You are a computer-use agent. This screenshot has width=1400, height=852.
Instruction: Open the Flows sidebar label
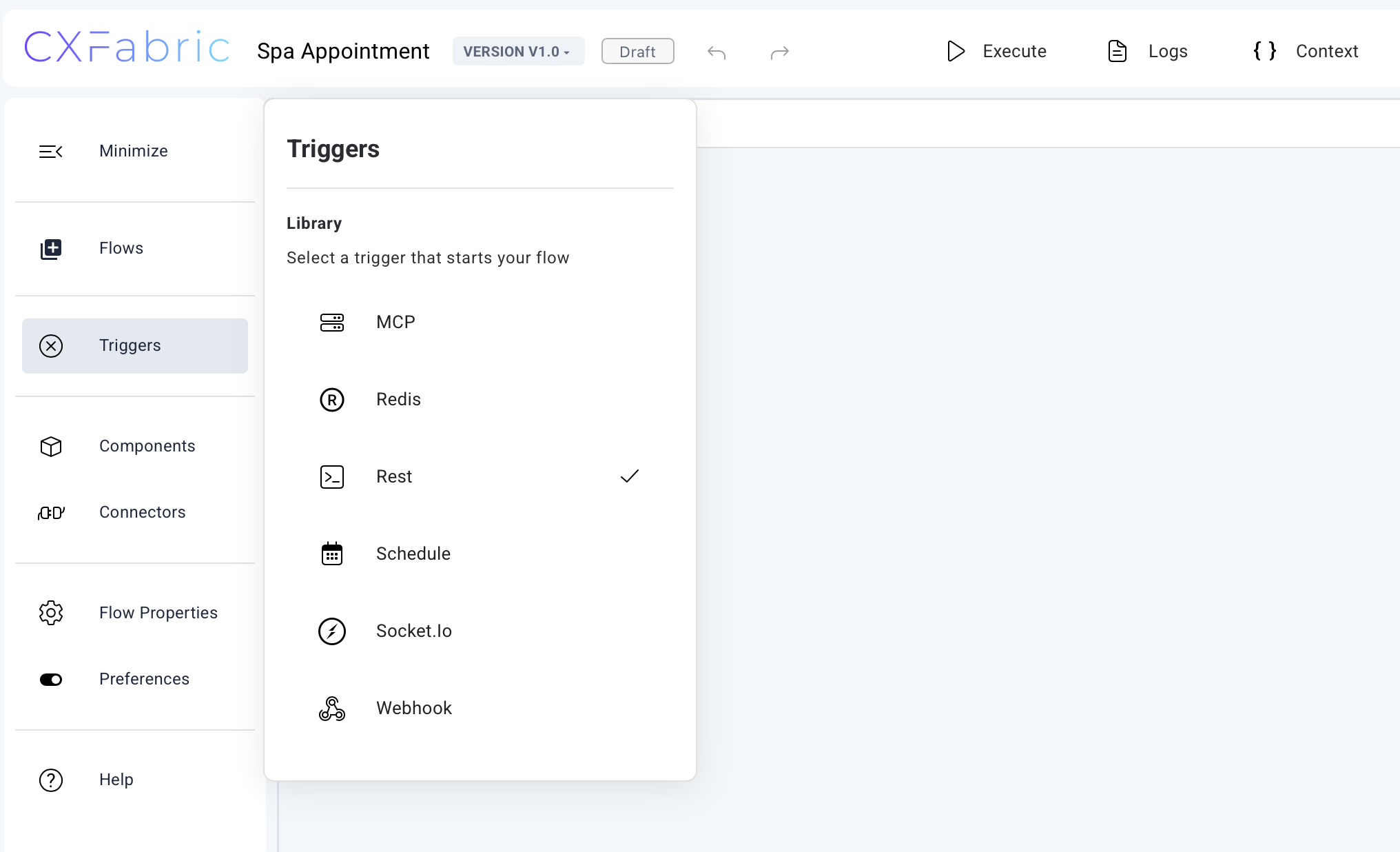click(121, 248)
